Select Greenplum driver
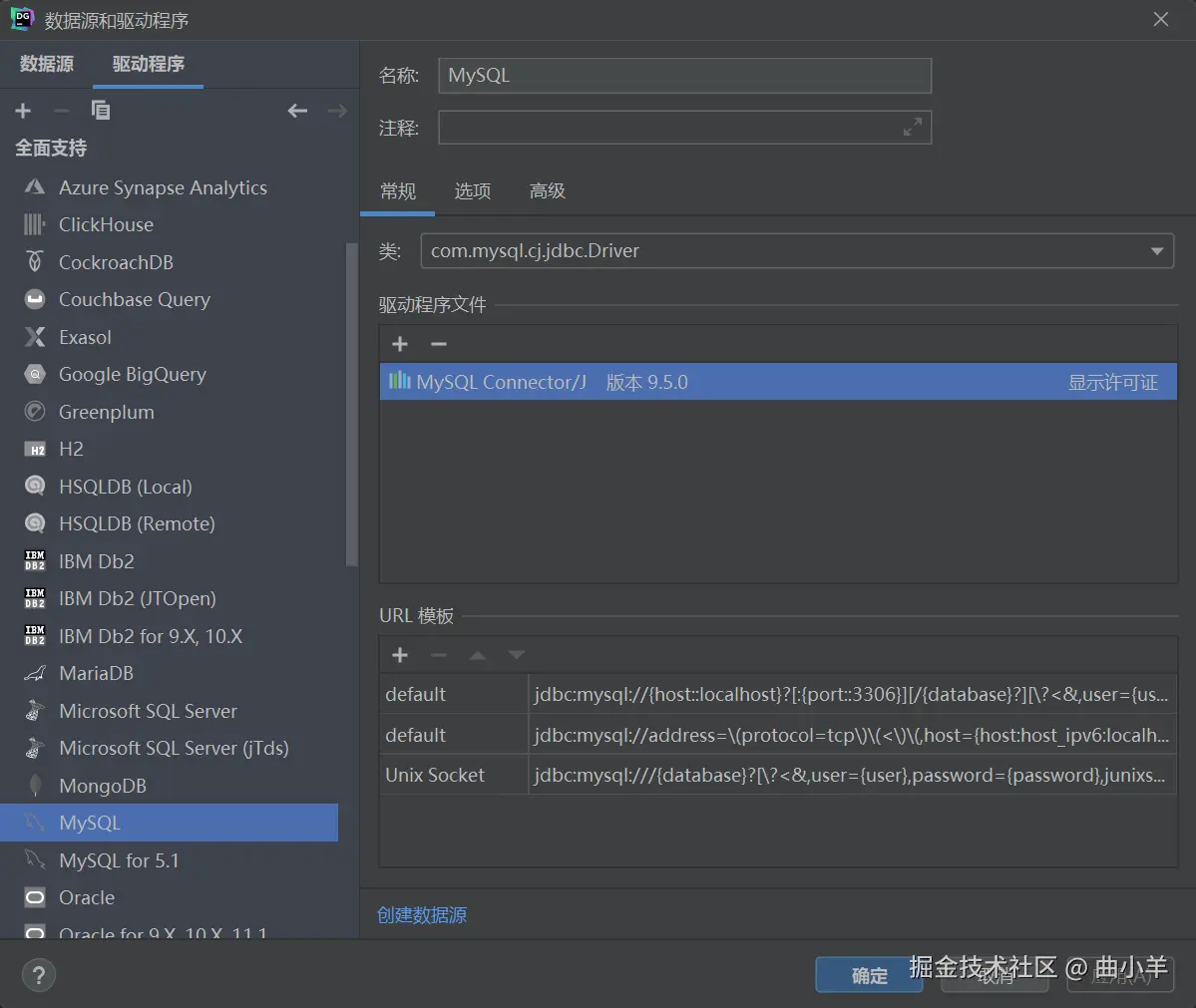Viewport: 1196px width, 1008px height. click(170, 412)
